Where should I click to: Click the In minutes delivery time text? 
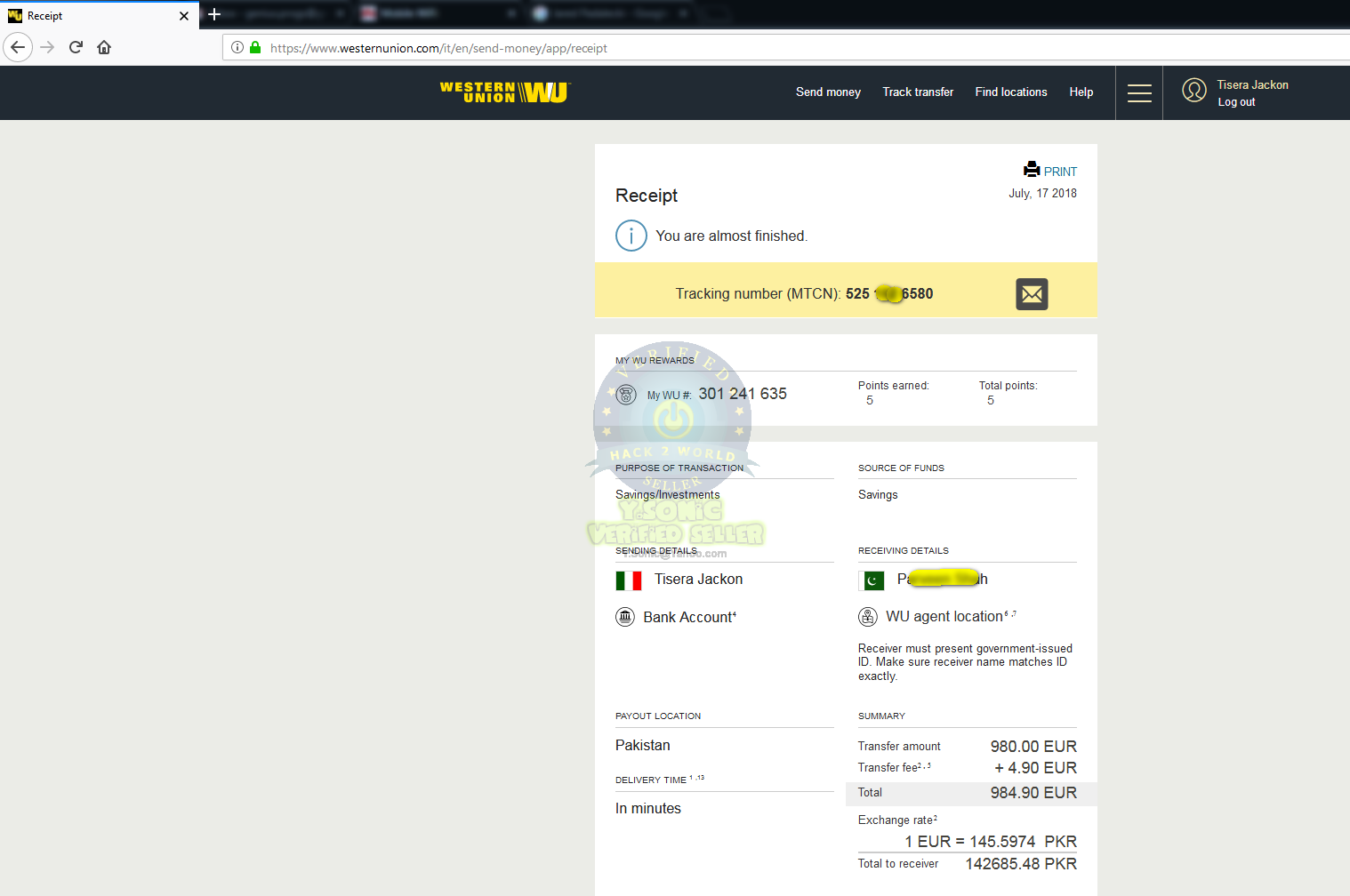point(648,809)
